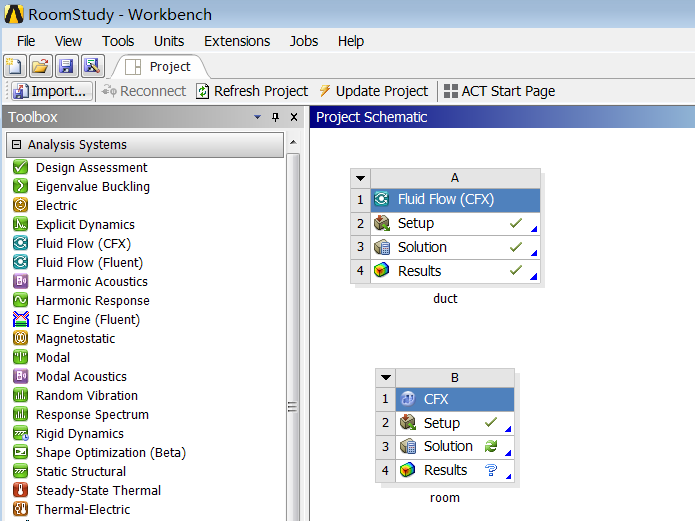Select the Rigid Dynamics icon
The width and height of the screenshot is (695, 521).
(x=20, y=433)
